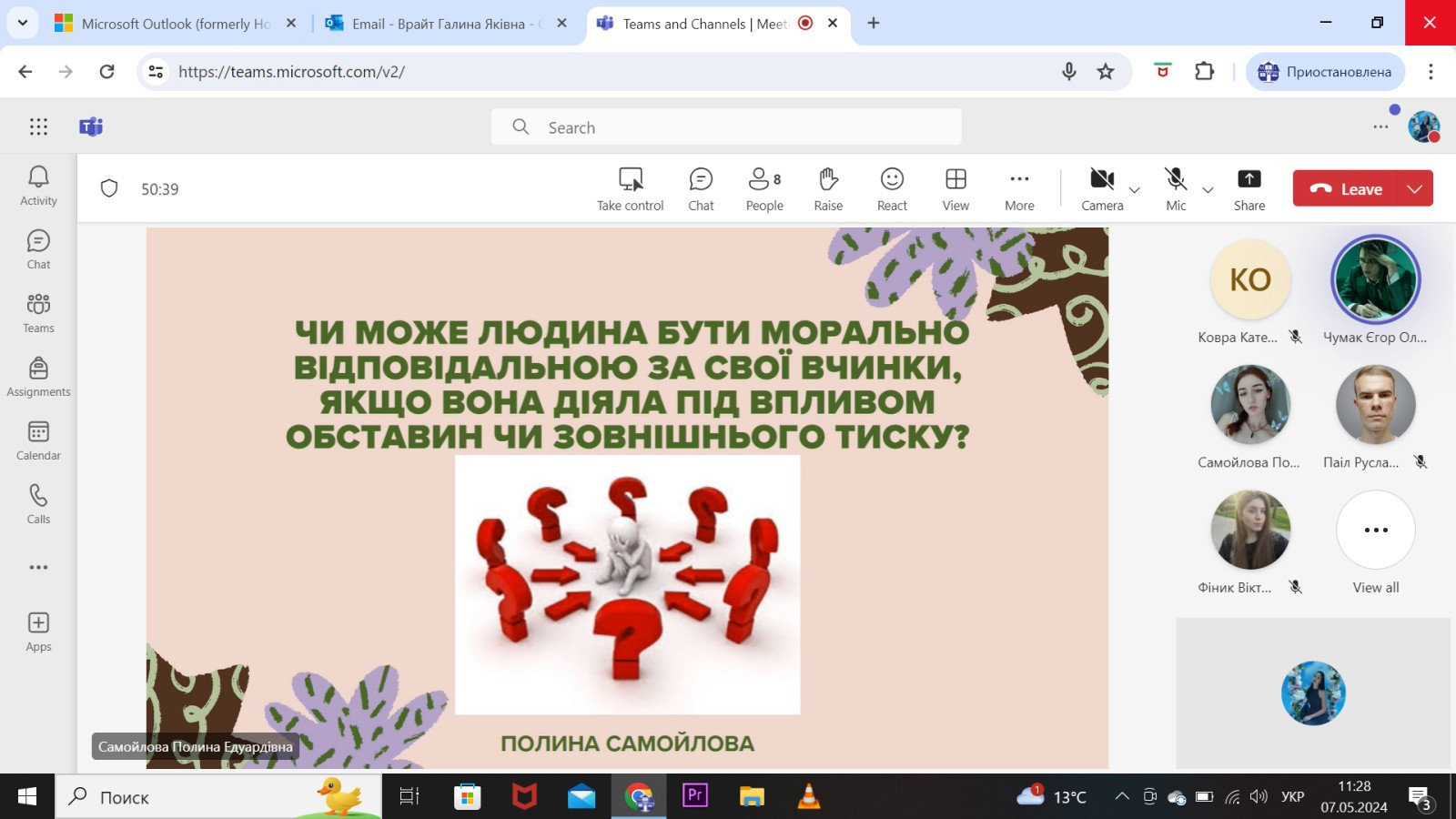The height and width of the screenshot is (819, 1456).
Task: Unmute the Mic
Action: 1176,189
